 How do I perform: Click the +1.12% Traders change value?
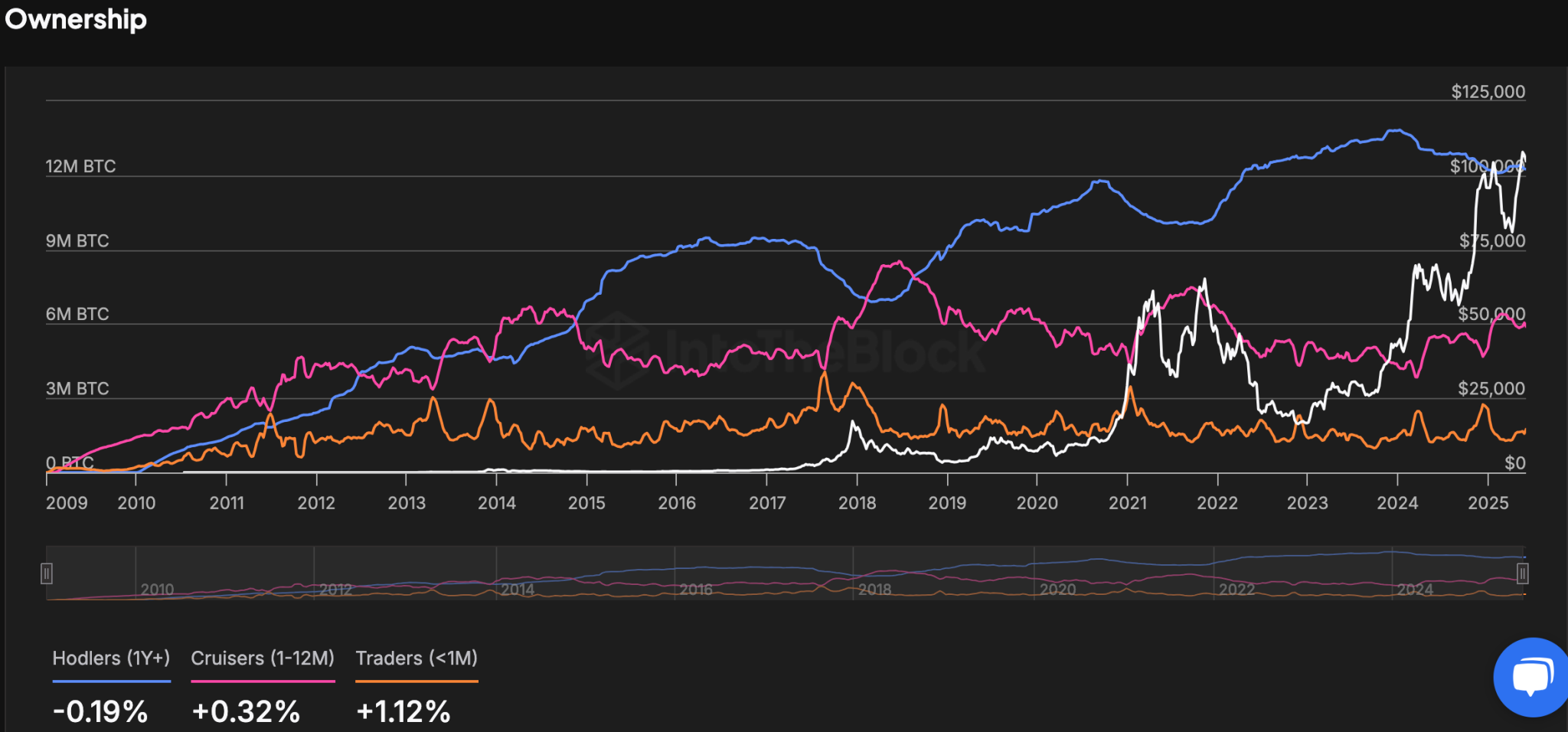coord(403,711)
